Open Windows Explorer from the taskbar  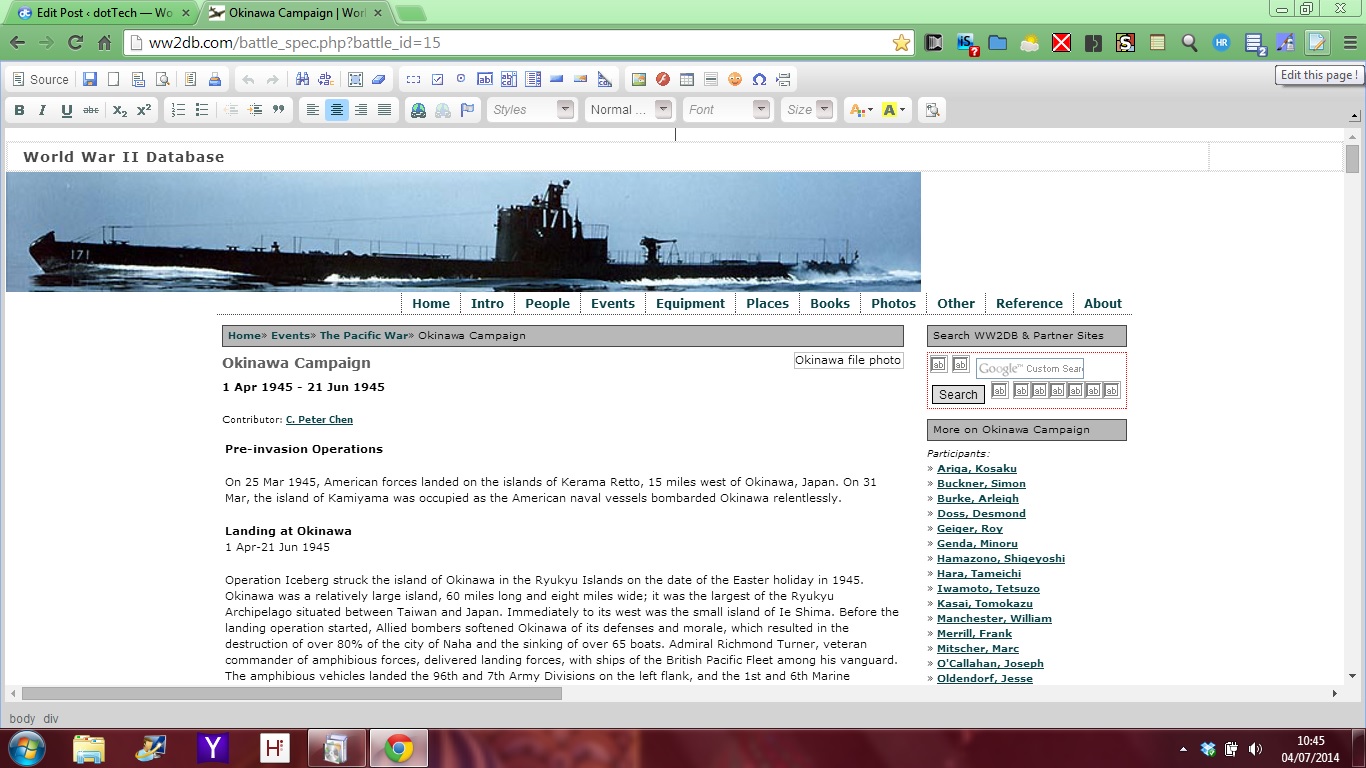(88, 748)
